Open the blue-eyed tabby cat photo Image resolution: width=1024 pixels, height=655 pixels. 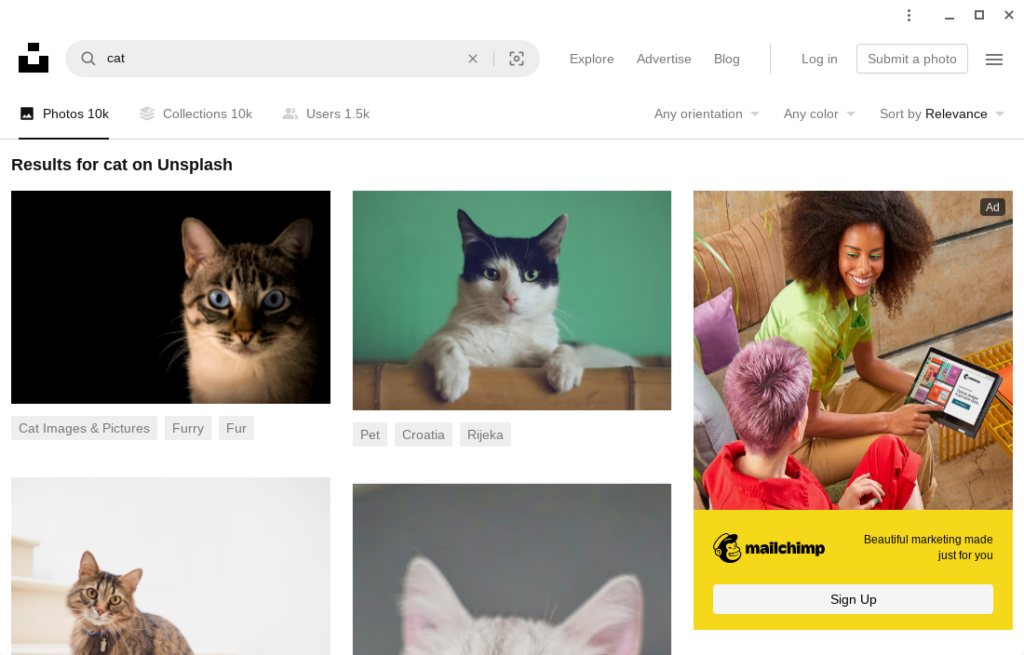coord(170,297)
